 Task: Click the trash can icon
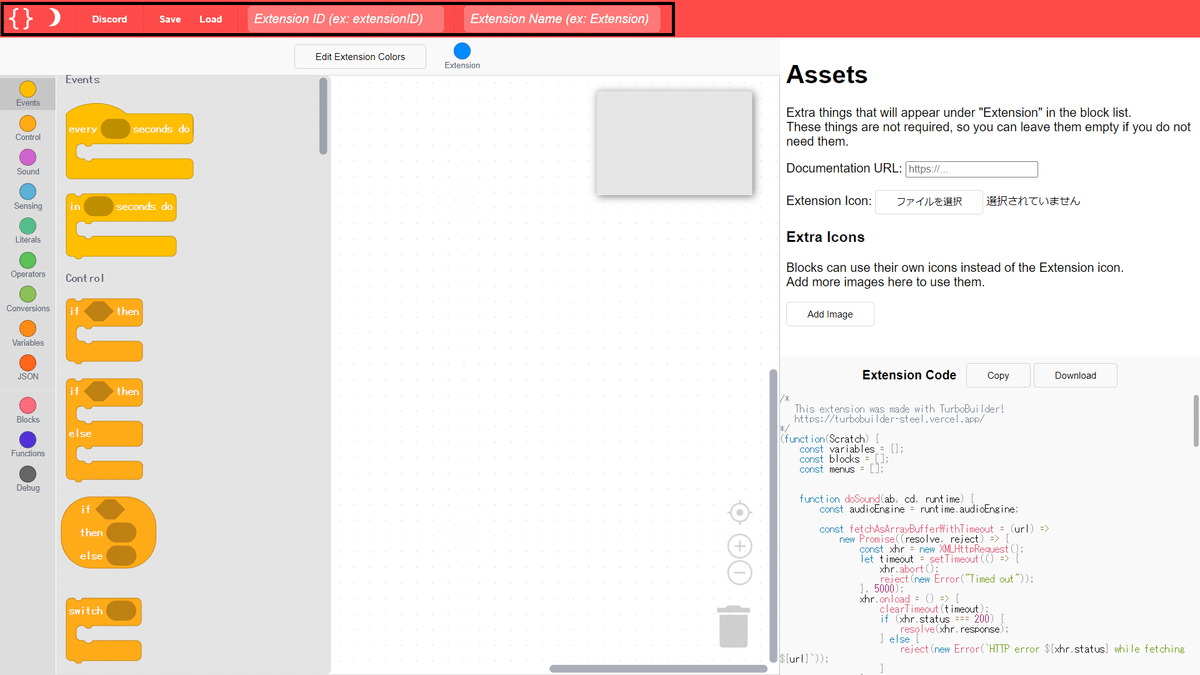[x=734, y=626]
